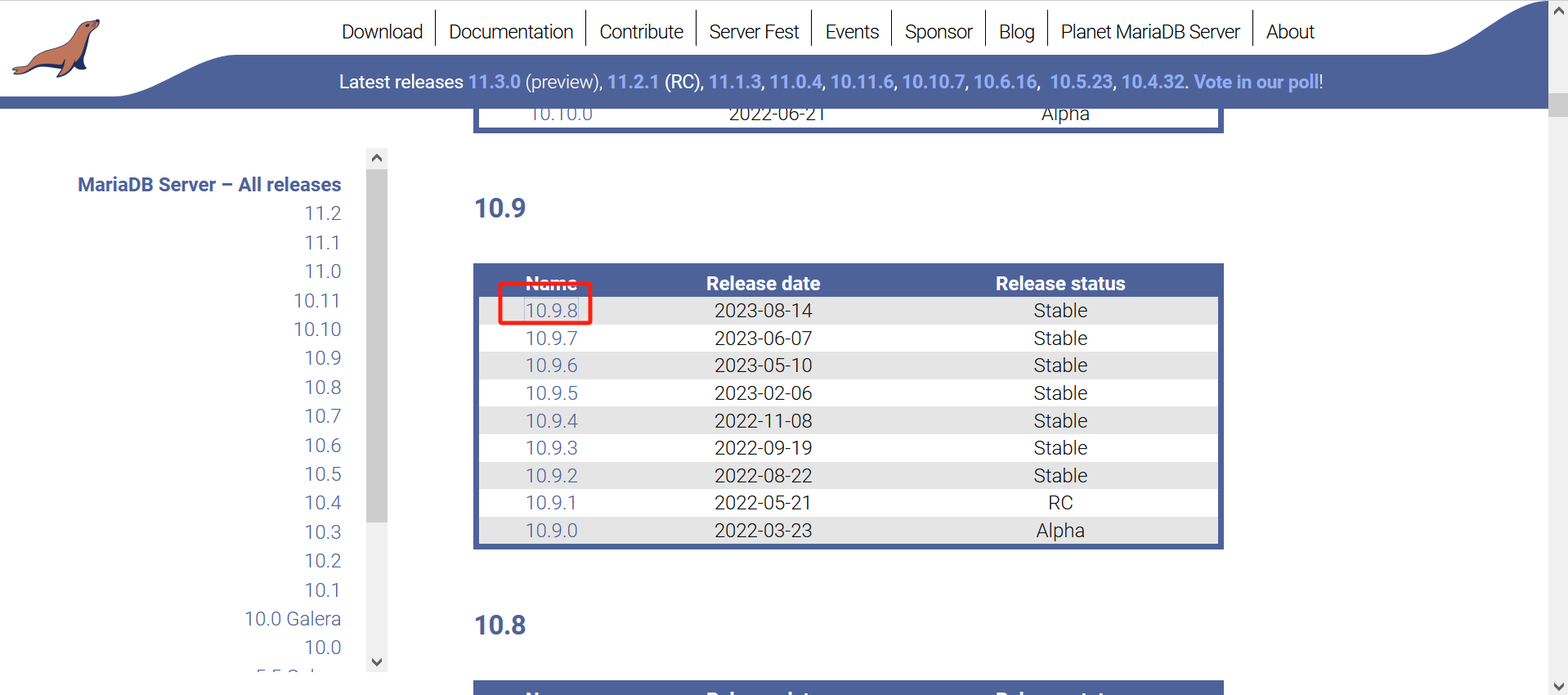Jump to 10.7 in the sidebar list
The width and height of the screenshot is (1568, 695).
[323, 416]
